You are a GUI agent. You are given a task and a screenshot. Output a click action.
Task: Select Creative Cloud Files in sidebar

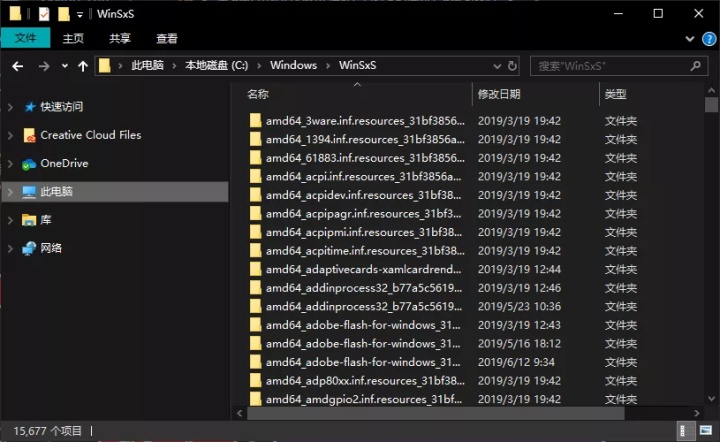90,135
